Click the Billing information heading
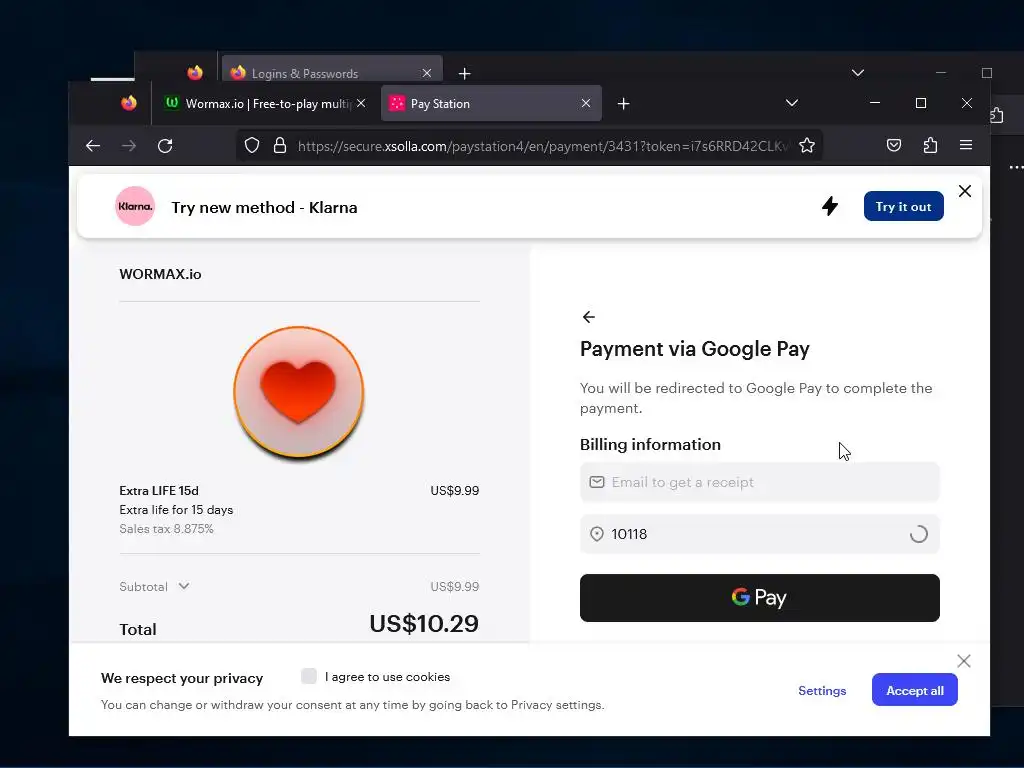Image resolution: width=1024 pixels, height=768 pixels. (650, 445)
